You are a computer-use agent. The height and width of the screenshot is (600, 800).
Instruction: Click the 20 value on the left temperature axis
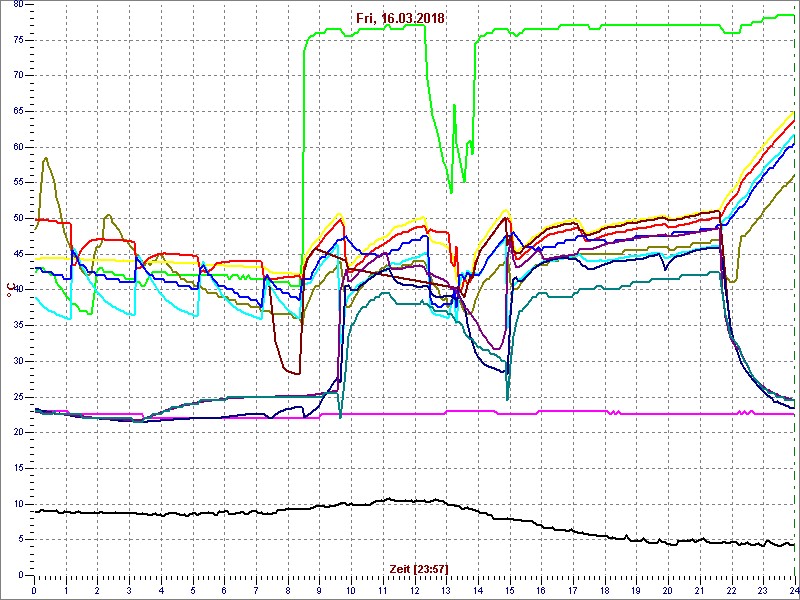[18, 433]
